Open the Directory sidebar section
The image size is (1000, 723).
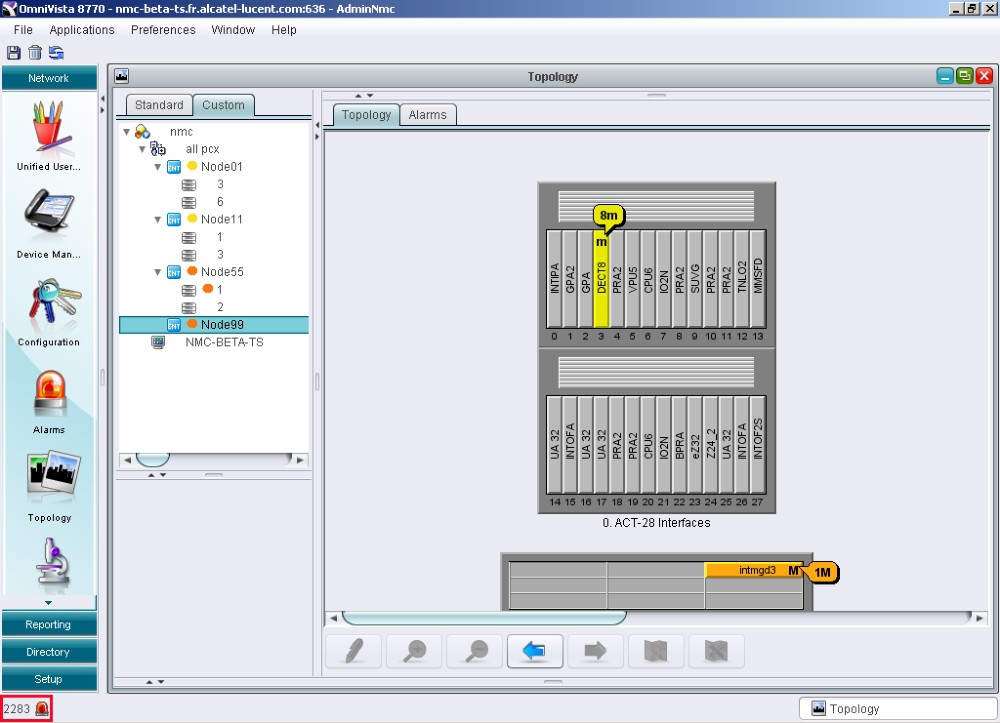pyautogui.click(x=49, y=652)
